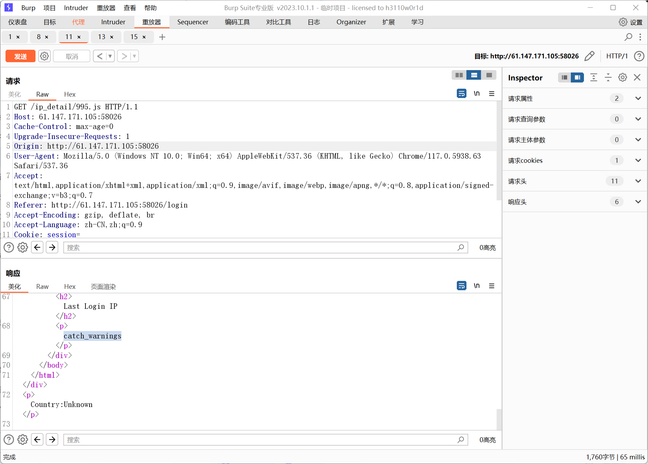Close the Inspector panel with X icon
648x464 pixels.
637,77
